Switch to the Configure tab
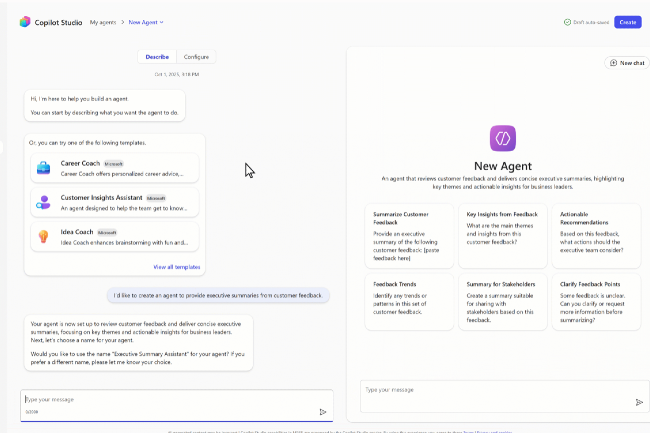Screen dimensions: 650x433 pos(196,57)
